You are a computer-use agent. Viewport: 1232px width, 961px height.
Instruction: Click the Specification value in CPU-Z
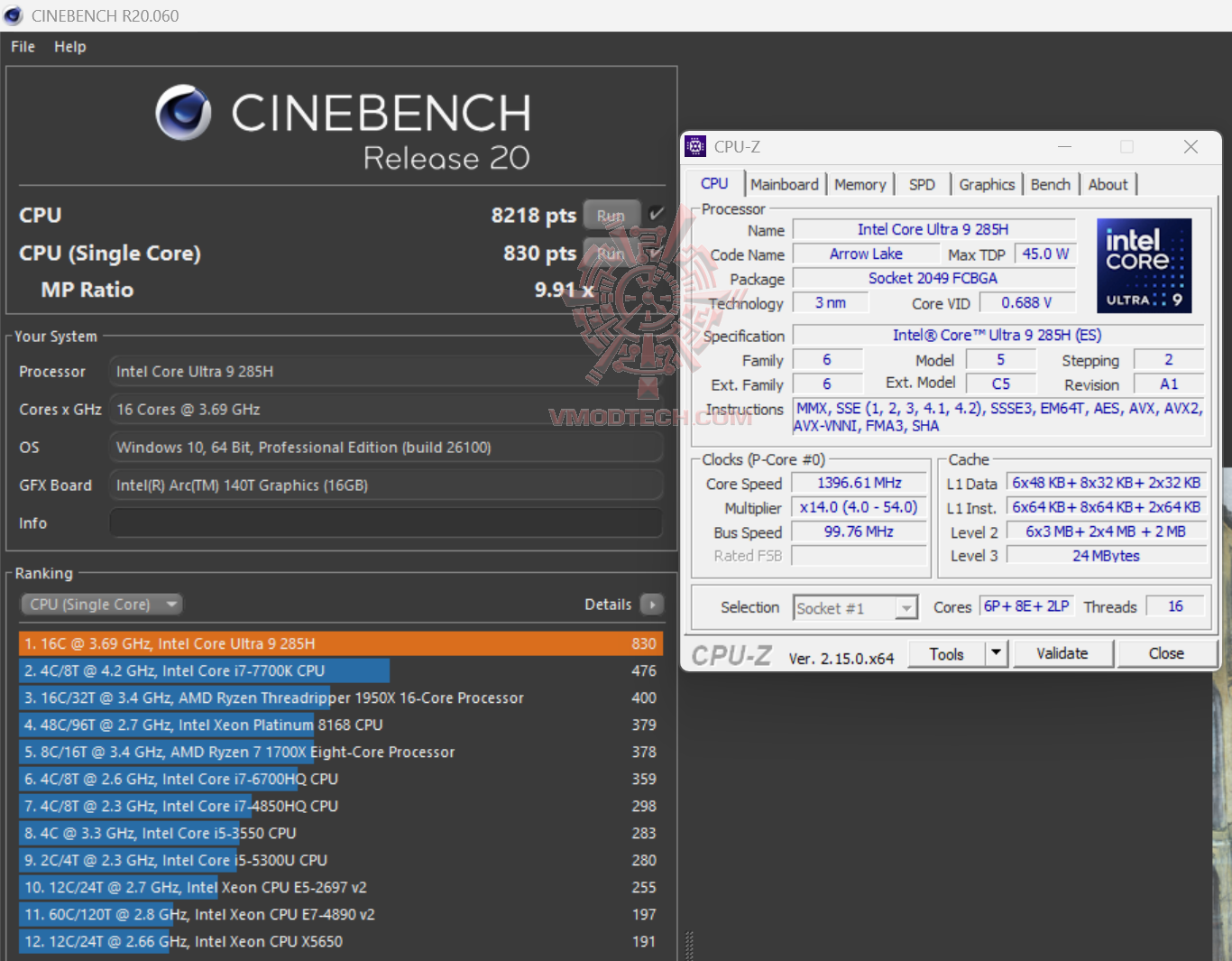tap(998, 336)
